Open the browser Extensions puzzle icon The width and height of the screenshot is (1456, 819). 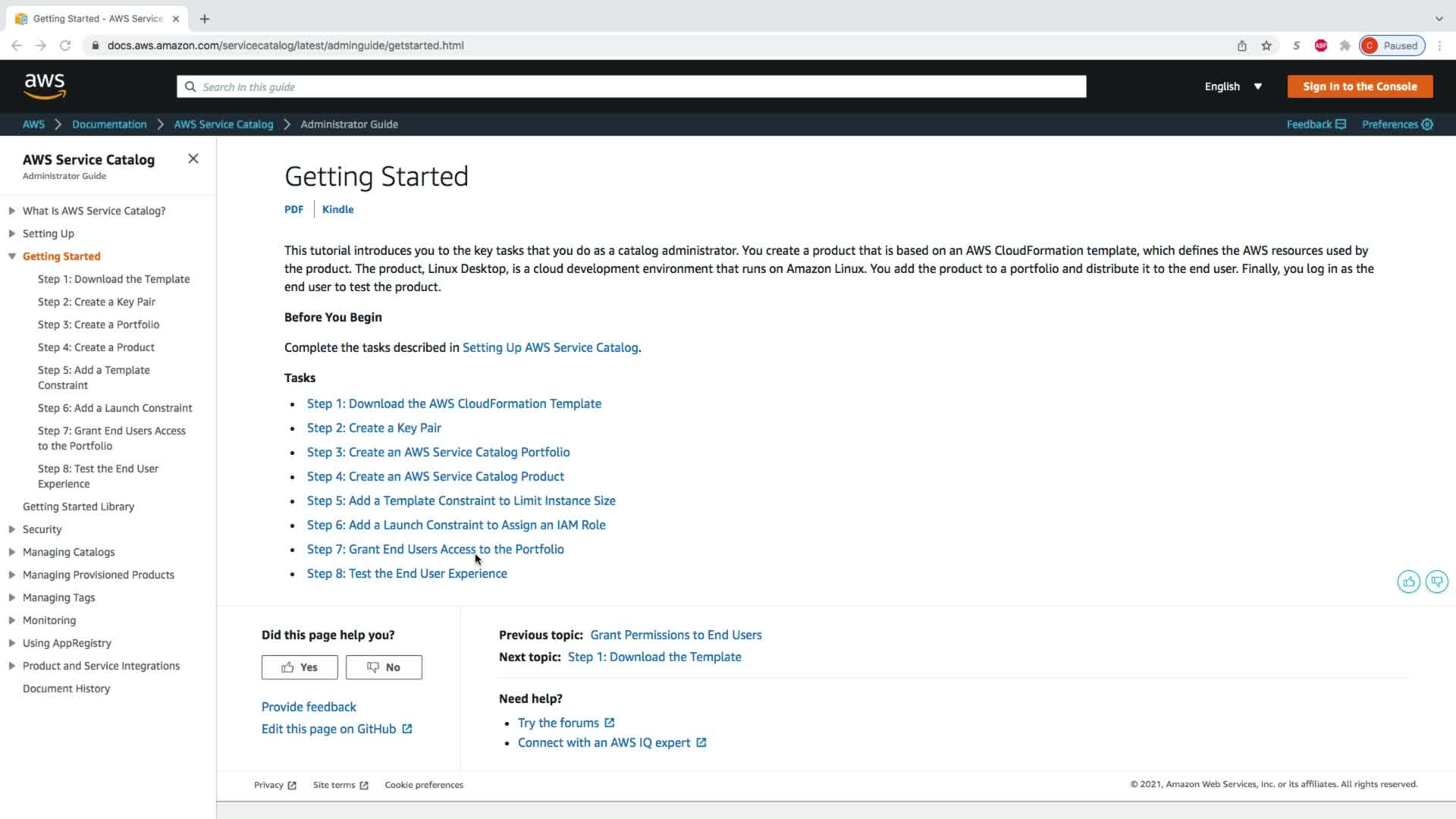click(1345, 45)
